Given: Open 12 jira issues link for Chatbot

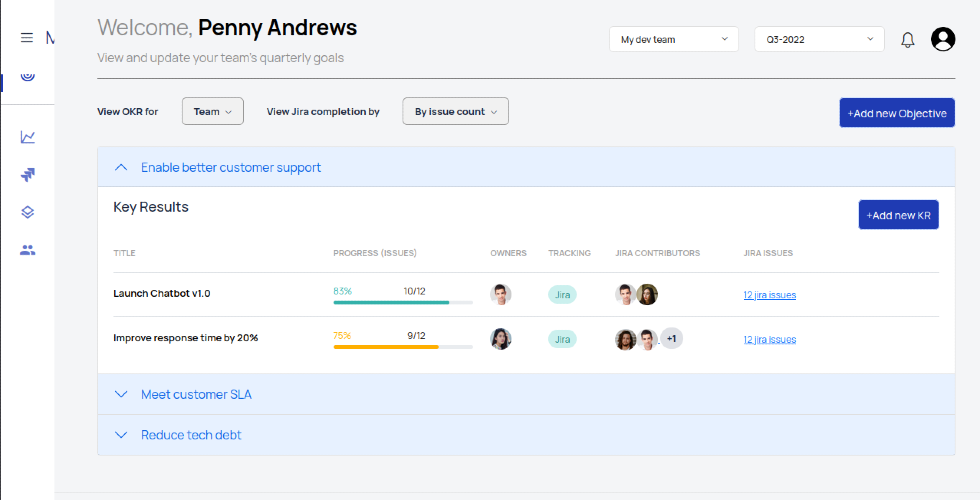Looking at the screenshot, I should click(x=769, y=295).
